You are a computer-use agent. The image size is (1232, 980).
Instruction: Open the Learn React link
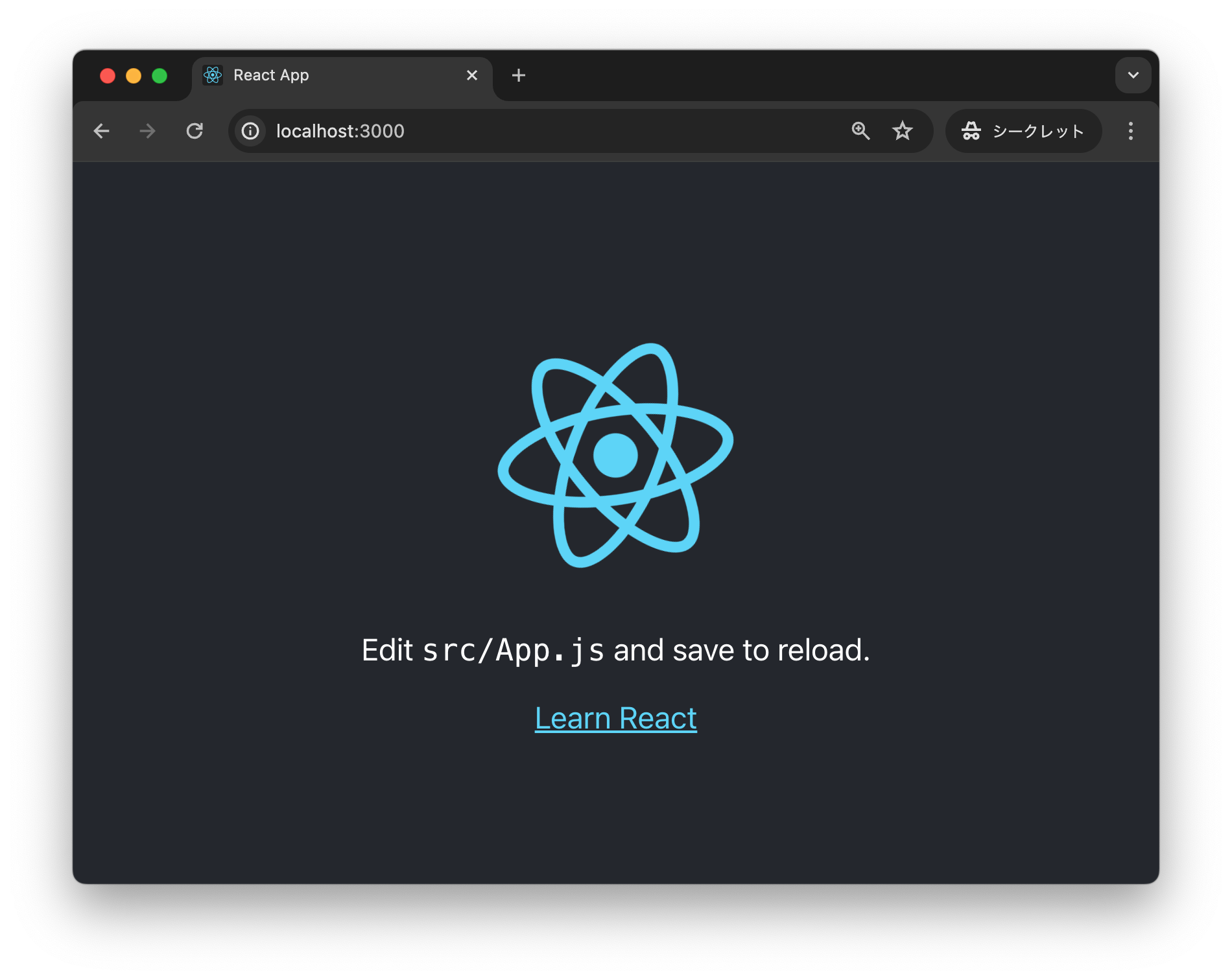(615, 717)
